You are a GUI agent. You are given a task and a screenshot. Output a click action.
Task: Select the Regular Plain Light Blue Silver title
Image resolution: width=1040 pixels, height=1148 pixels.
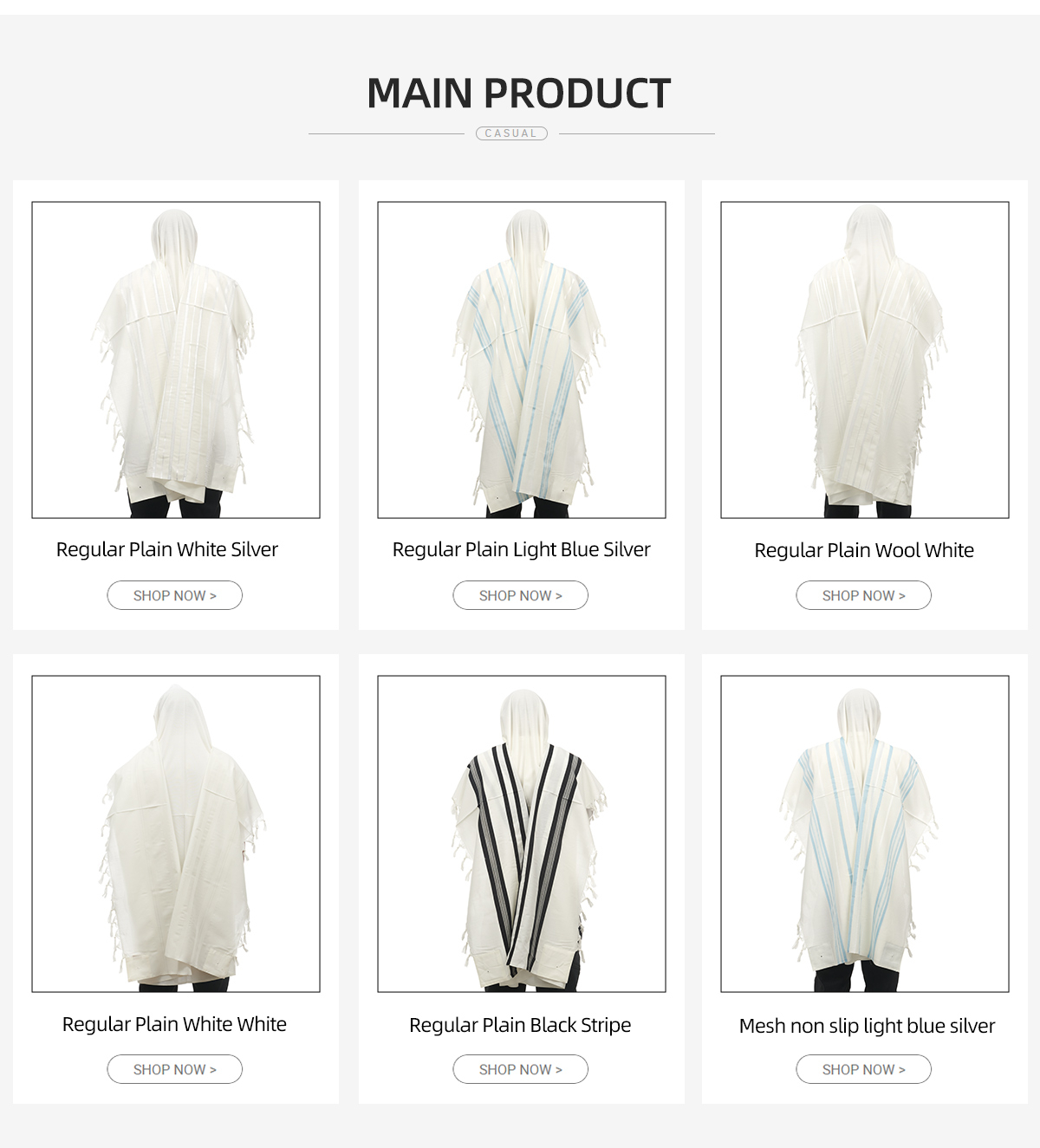coord(522,549)
